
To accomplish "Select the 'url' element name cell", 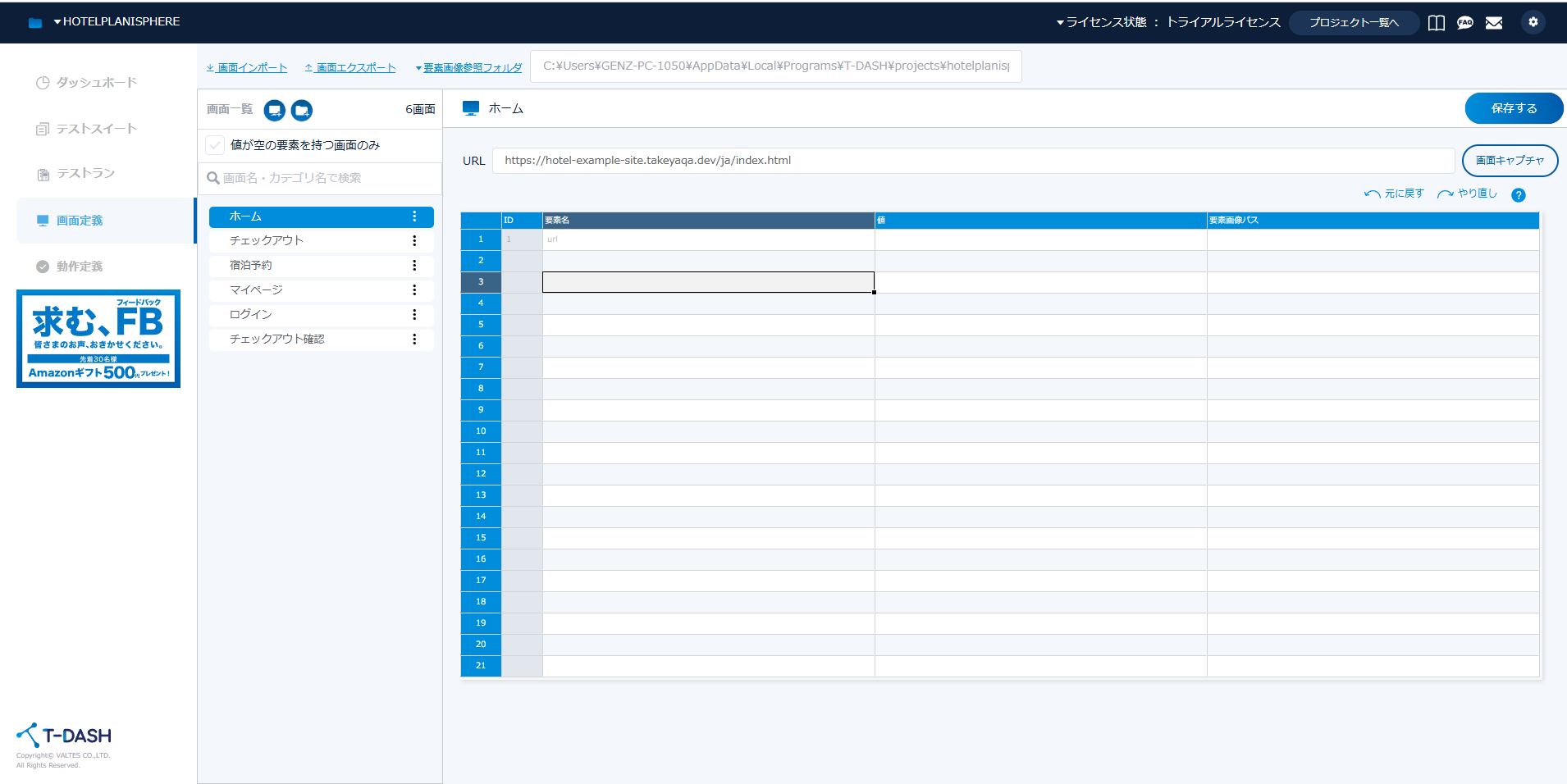I will click(x=709, y=239).
